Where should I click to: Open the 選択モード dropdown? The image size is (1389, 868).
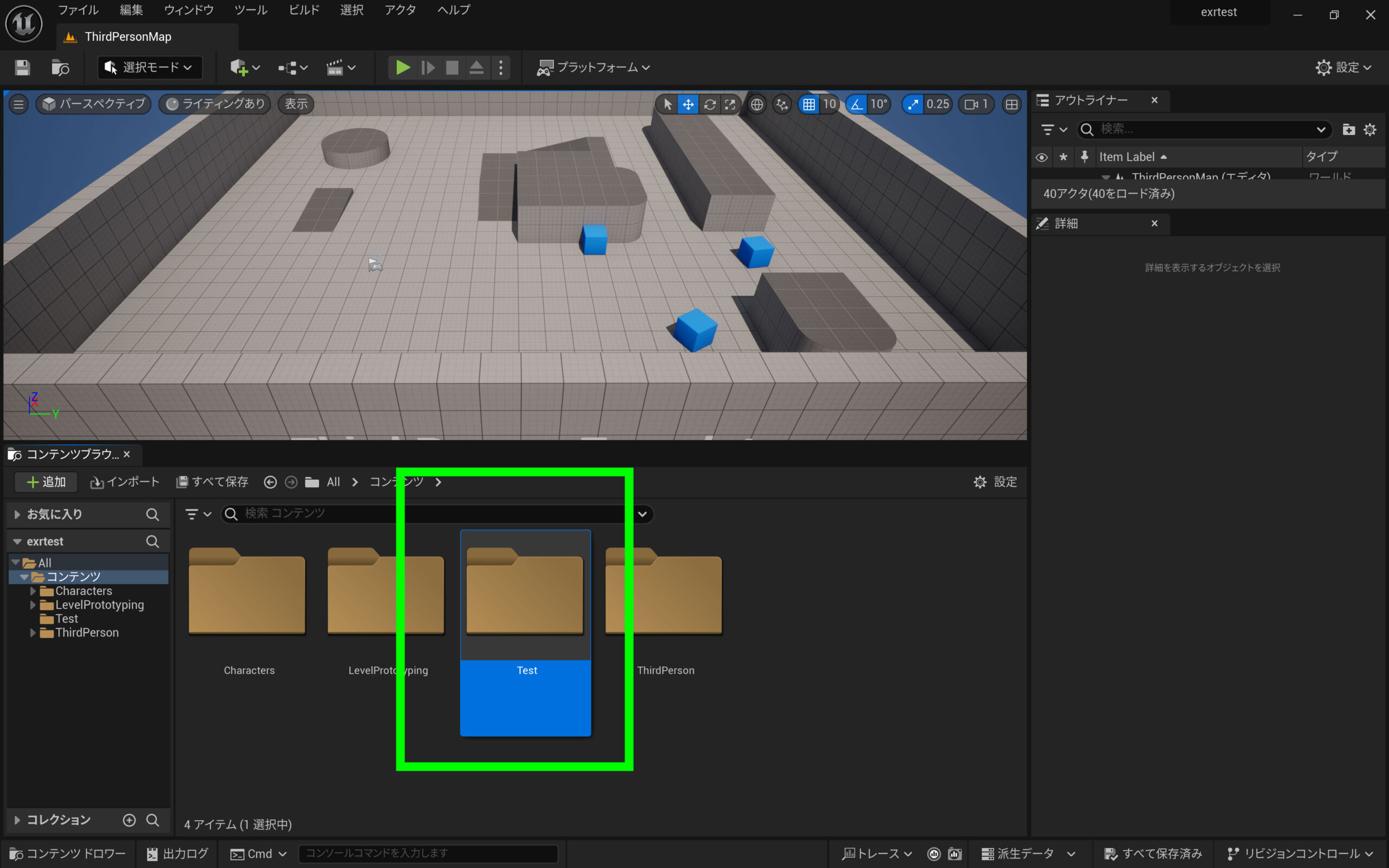coord(150,68)
